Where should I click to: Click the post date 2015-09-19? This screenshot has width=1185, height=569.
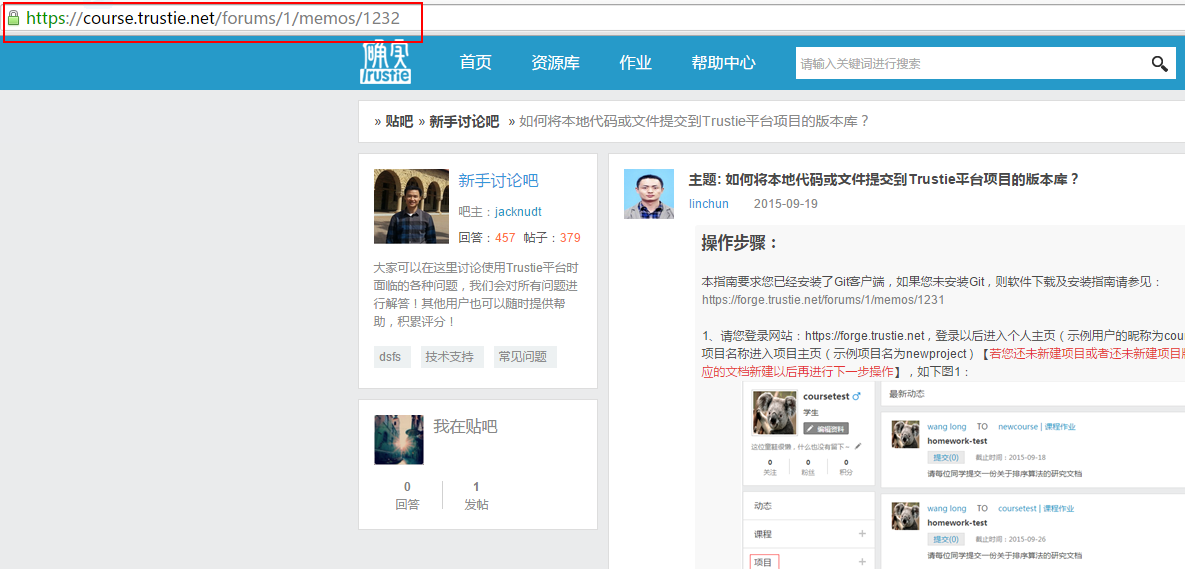786,204
